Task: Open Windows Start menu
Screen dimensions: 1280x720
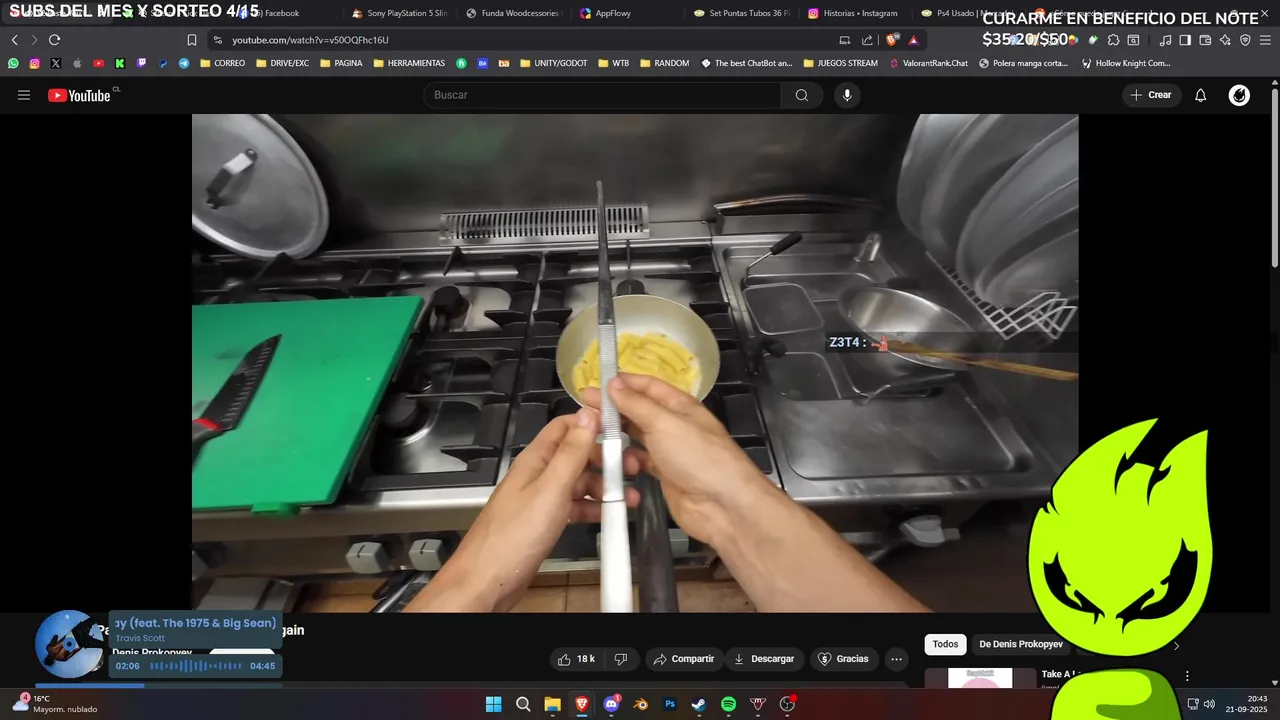Action: (x=493, y=704)
